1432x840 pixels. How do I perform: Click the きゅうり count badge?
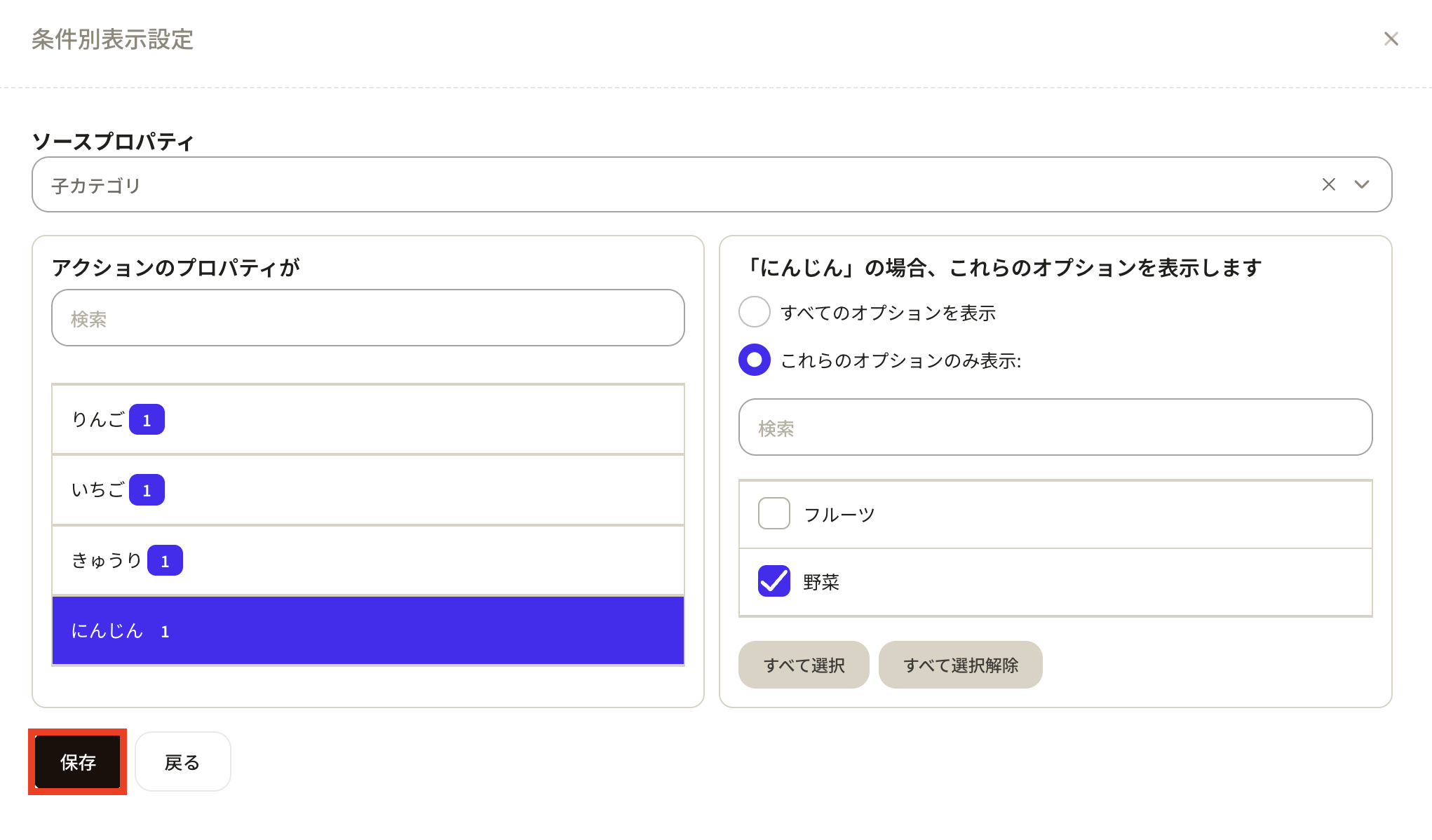tap(165, 561)
